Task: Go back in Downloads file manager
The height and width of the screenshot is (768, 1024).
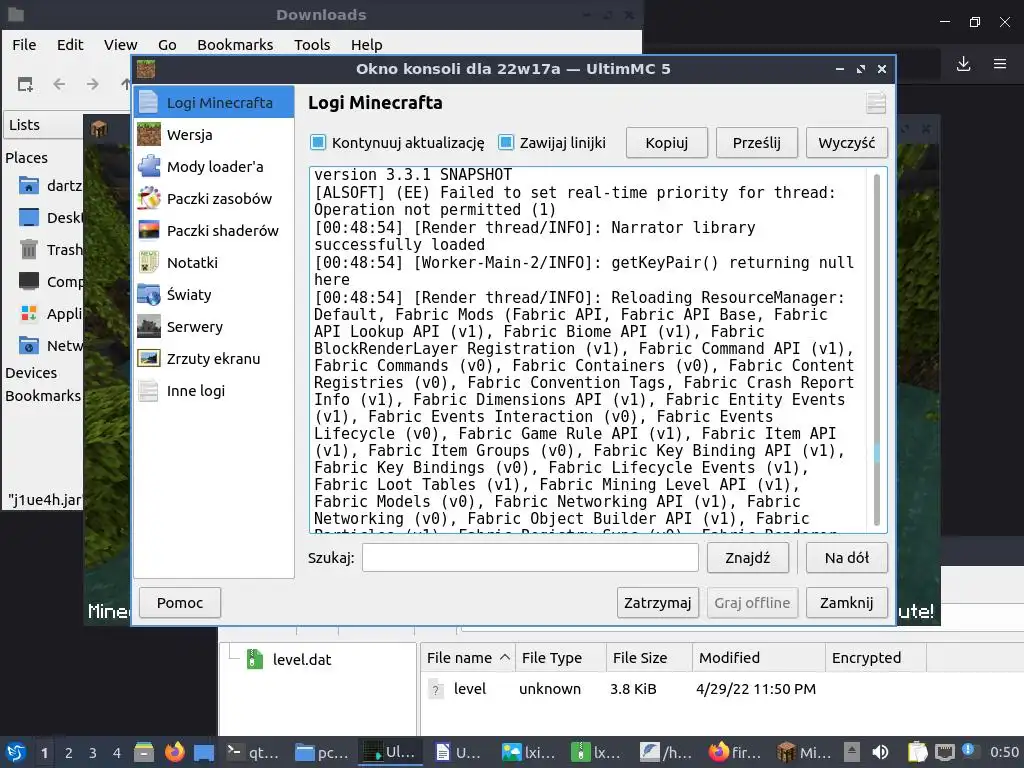Action: pyautogui.click(x=59, y=84)
